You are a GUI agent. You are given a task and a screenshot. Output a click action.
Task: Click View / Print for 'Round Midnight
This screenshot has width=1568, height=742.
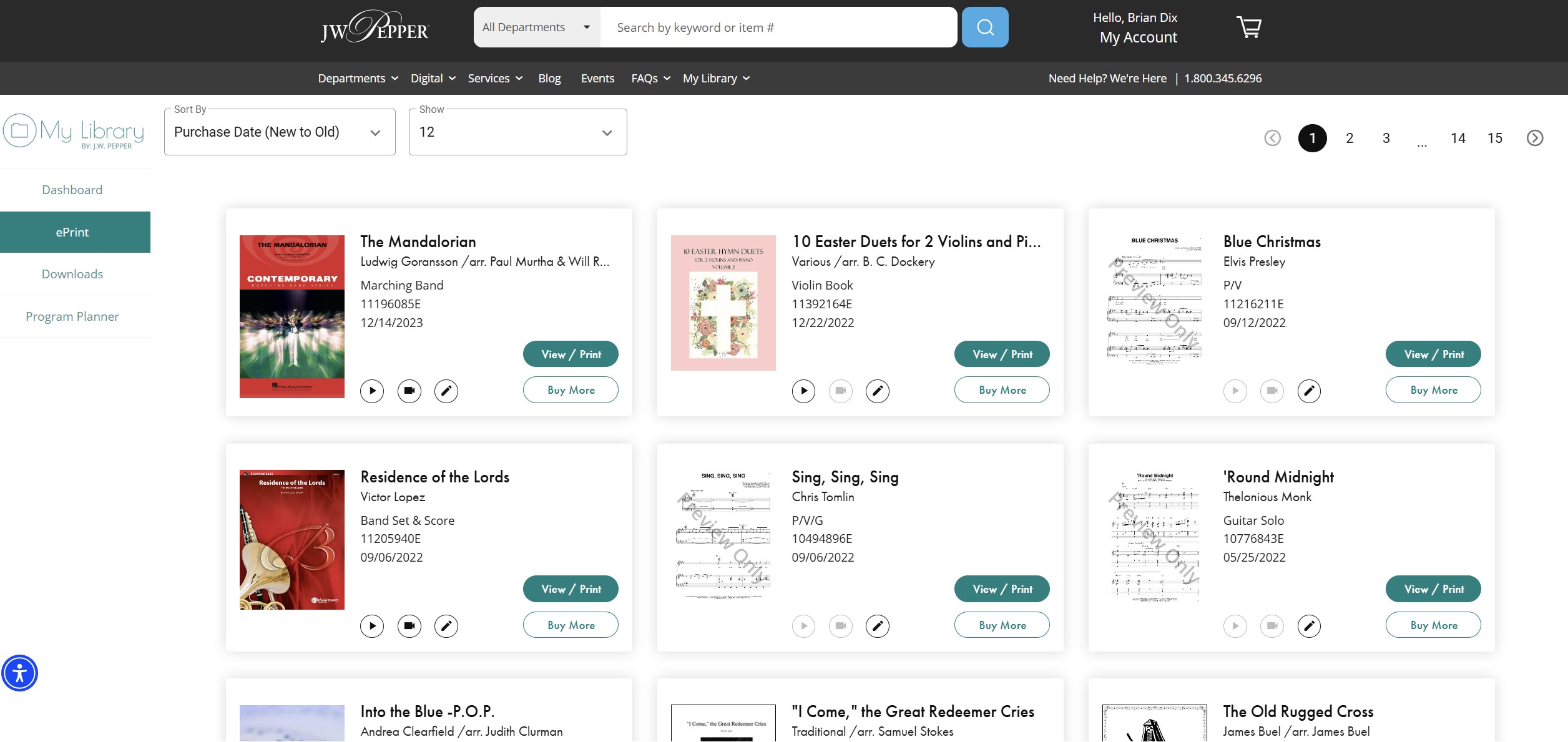pyautogui.click(x=1433, y=589)
